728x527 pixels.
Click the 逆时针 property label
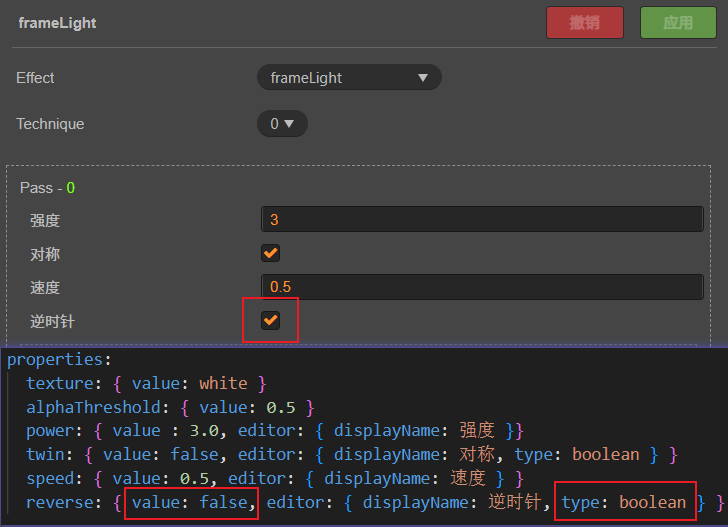click(x=52, y=321)
